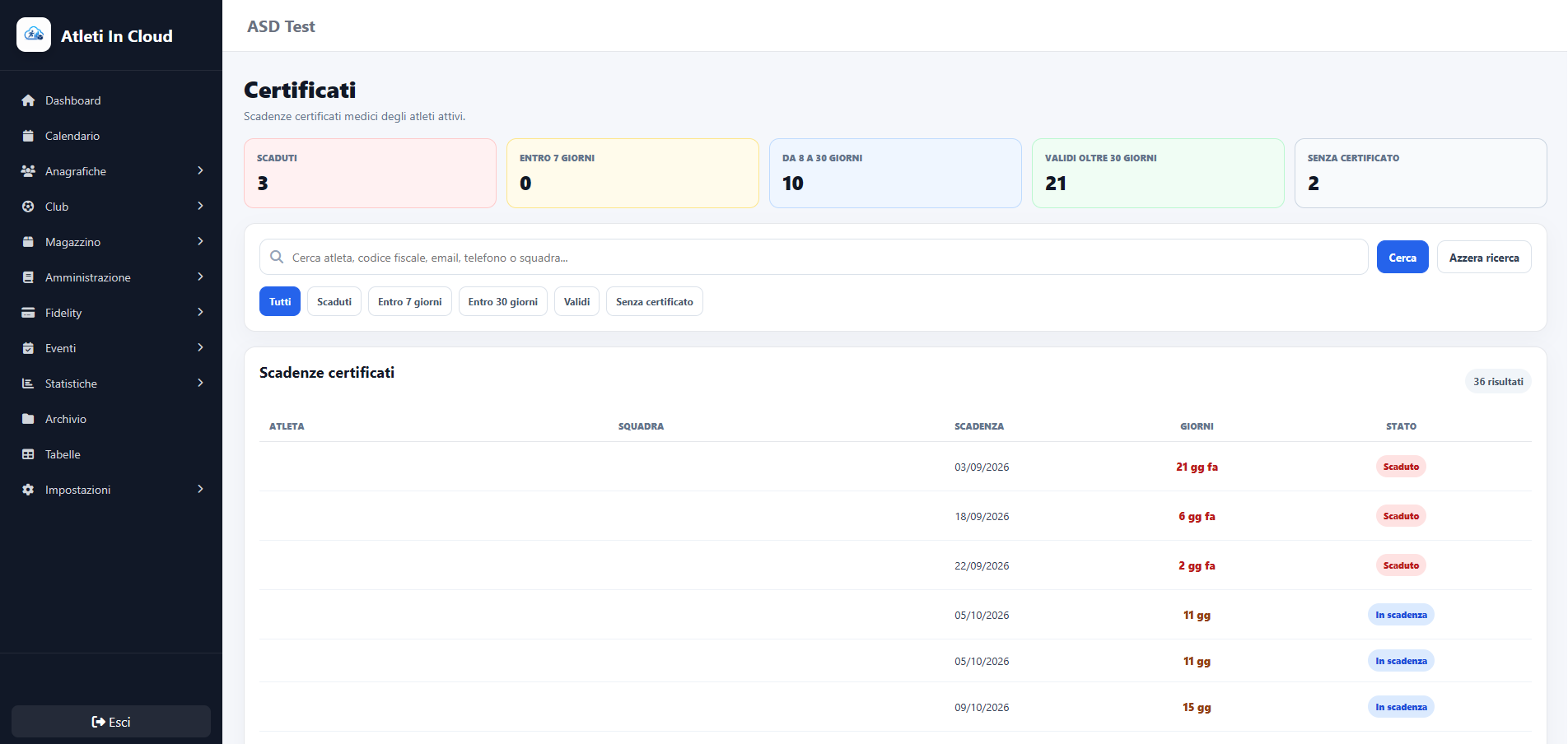Click the Magazzino box icon
The width and height of the screenshot is (1568, 744).
pyautogui.click(x=28, y=242)
